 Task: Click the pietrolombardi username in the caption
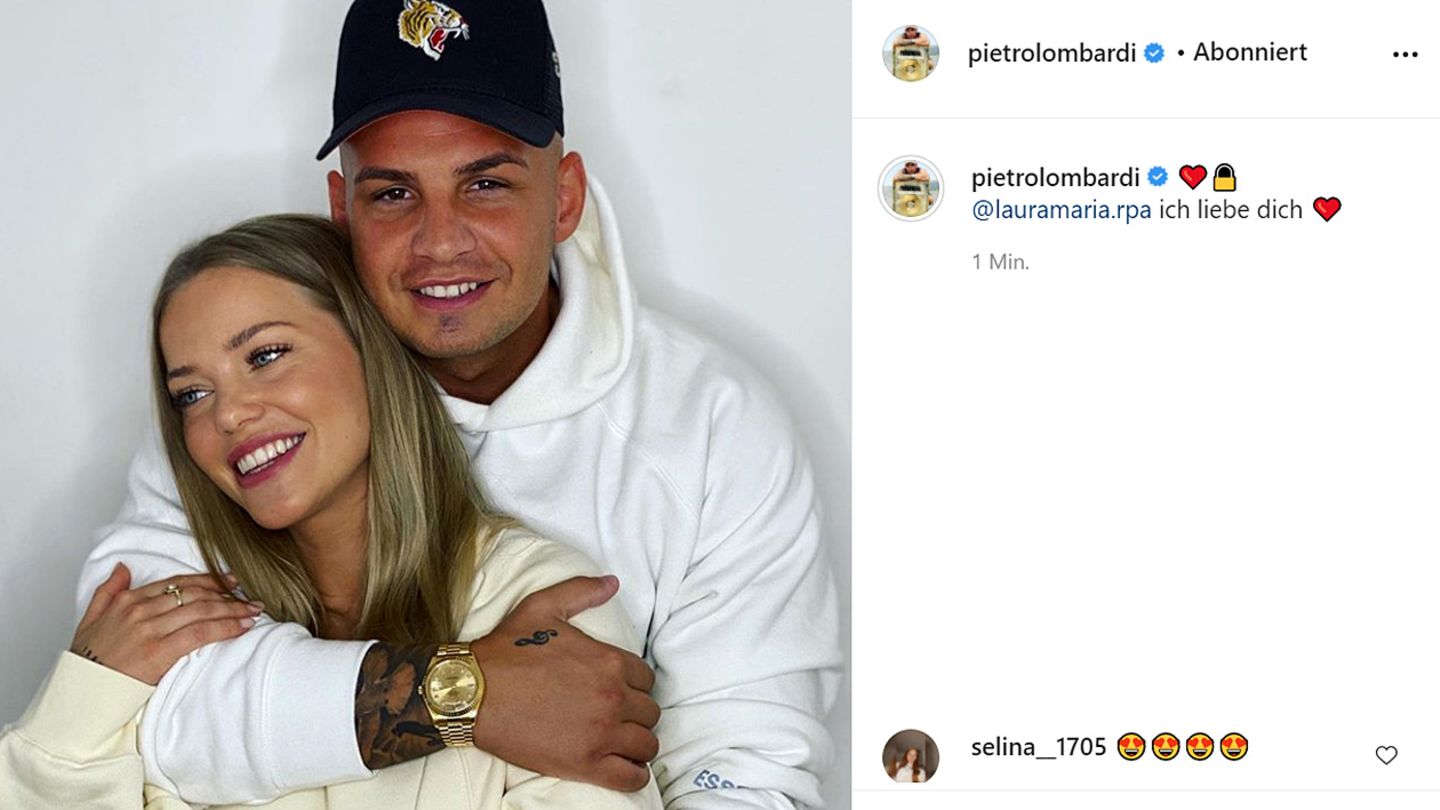(1056, 178)
